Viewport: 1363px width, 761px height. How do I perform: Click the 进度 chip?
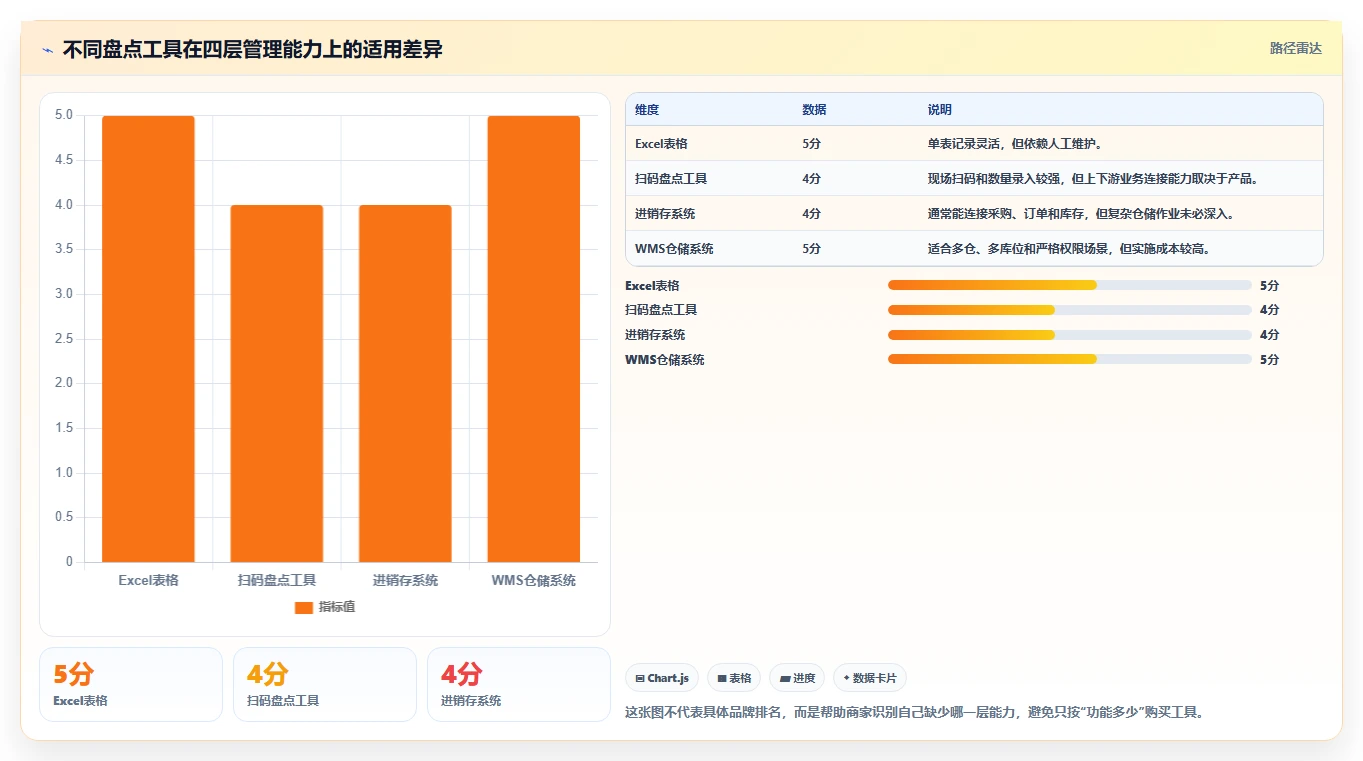click(x=797, y=678)
